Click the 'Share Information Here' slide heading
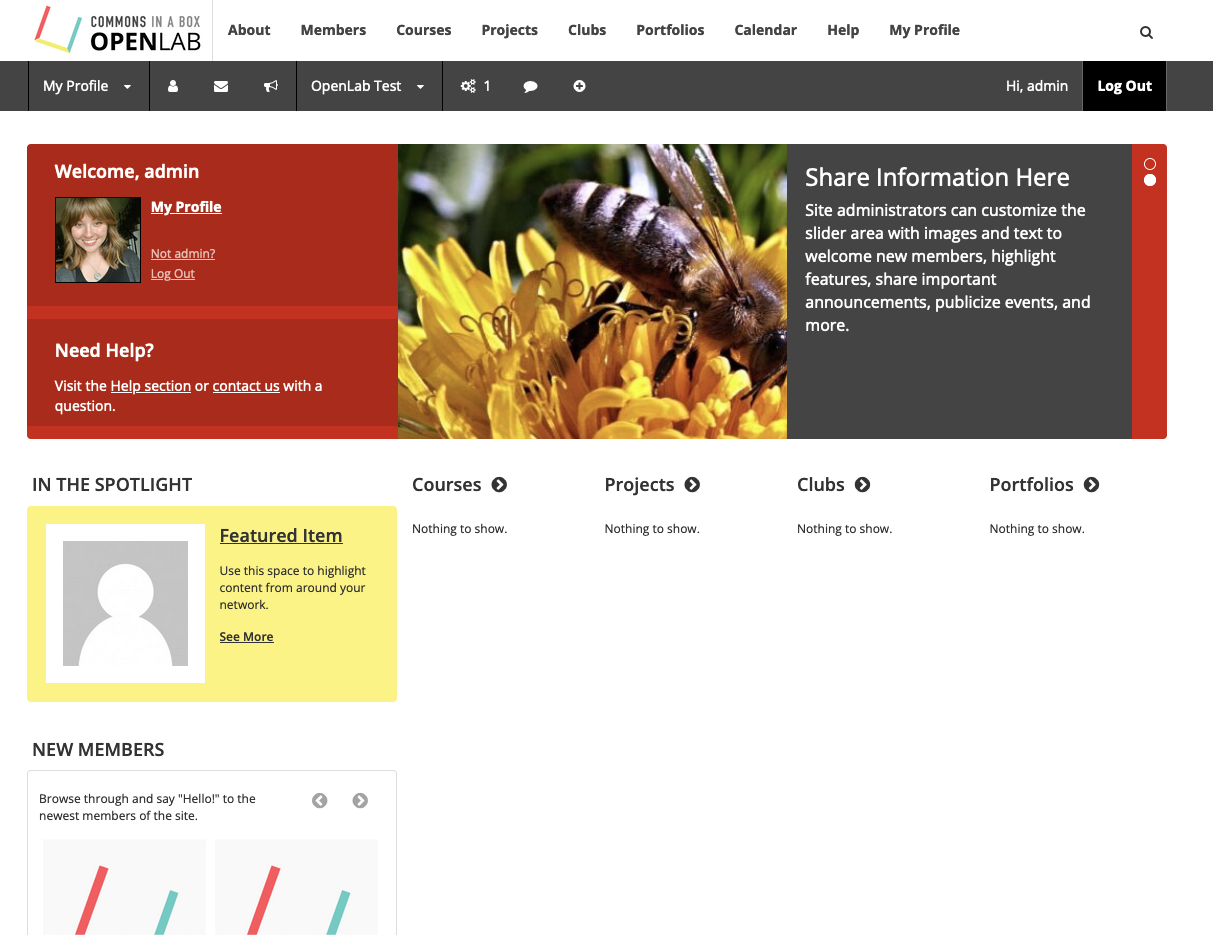Image resolution: width=1213 pixels, height=935 pixels. point(938,178)
